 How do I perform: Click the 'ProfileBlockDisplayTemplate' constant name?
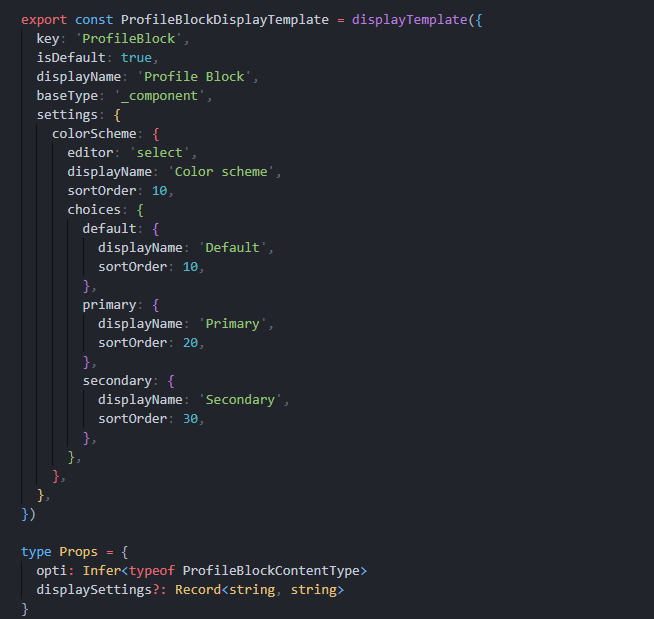click(x=224, y=20)
